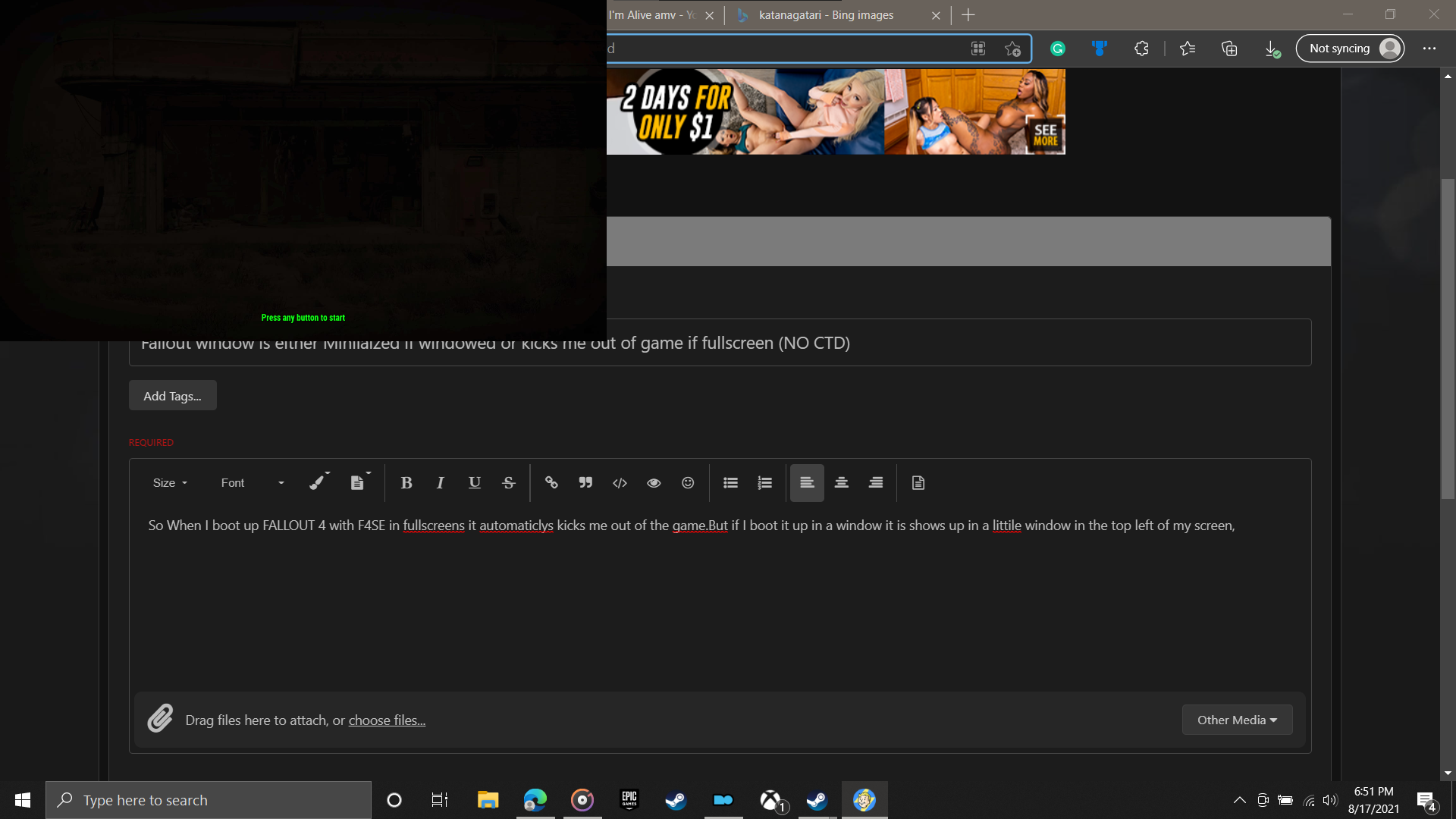Open the Windows Start menu
Image resolution: width=1456 pixels, height=819 pixels.
pyautogui.click(x=23, y=800)
